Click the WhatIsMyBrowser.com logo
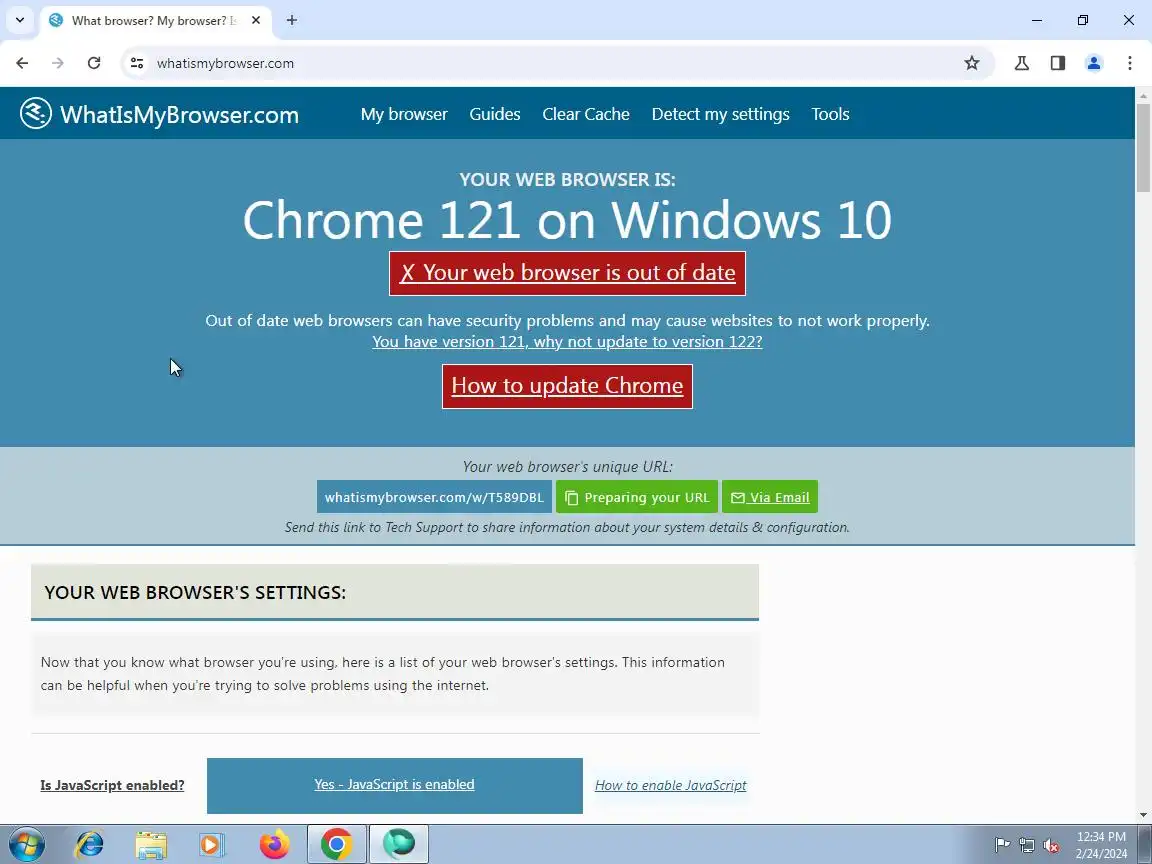 point(159,114)
